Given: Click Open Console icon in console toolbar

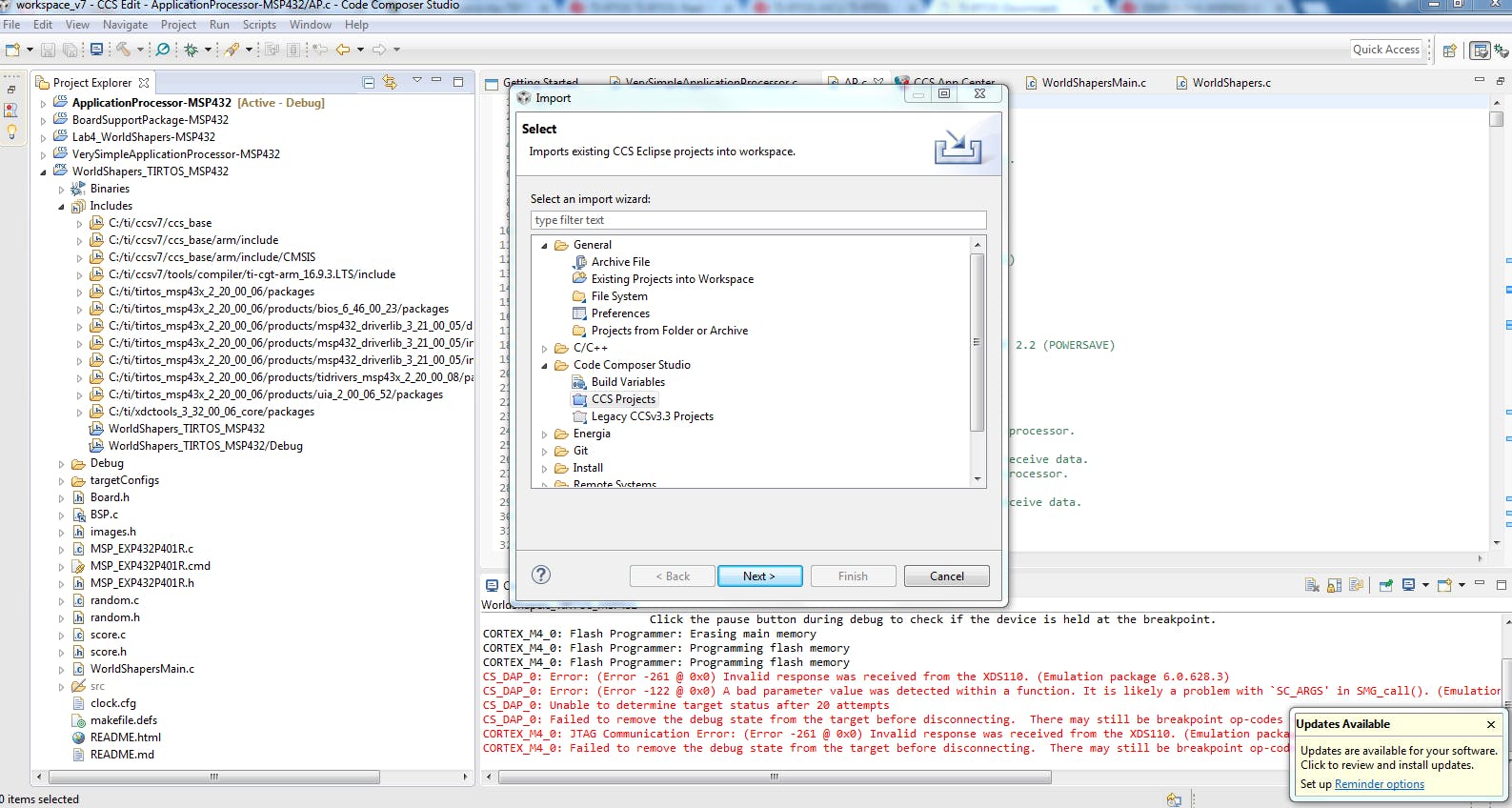Looking at the screenshot, I should click(x=1444, y=585).
